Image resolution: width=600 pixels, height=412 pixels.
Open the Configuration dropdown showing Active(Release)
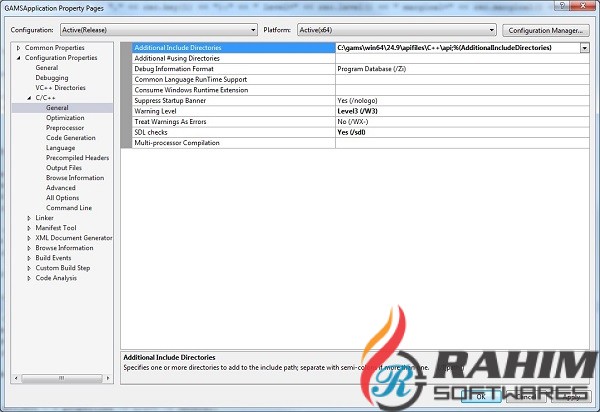[159, 30]
